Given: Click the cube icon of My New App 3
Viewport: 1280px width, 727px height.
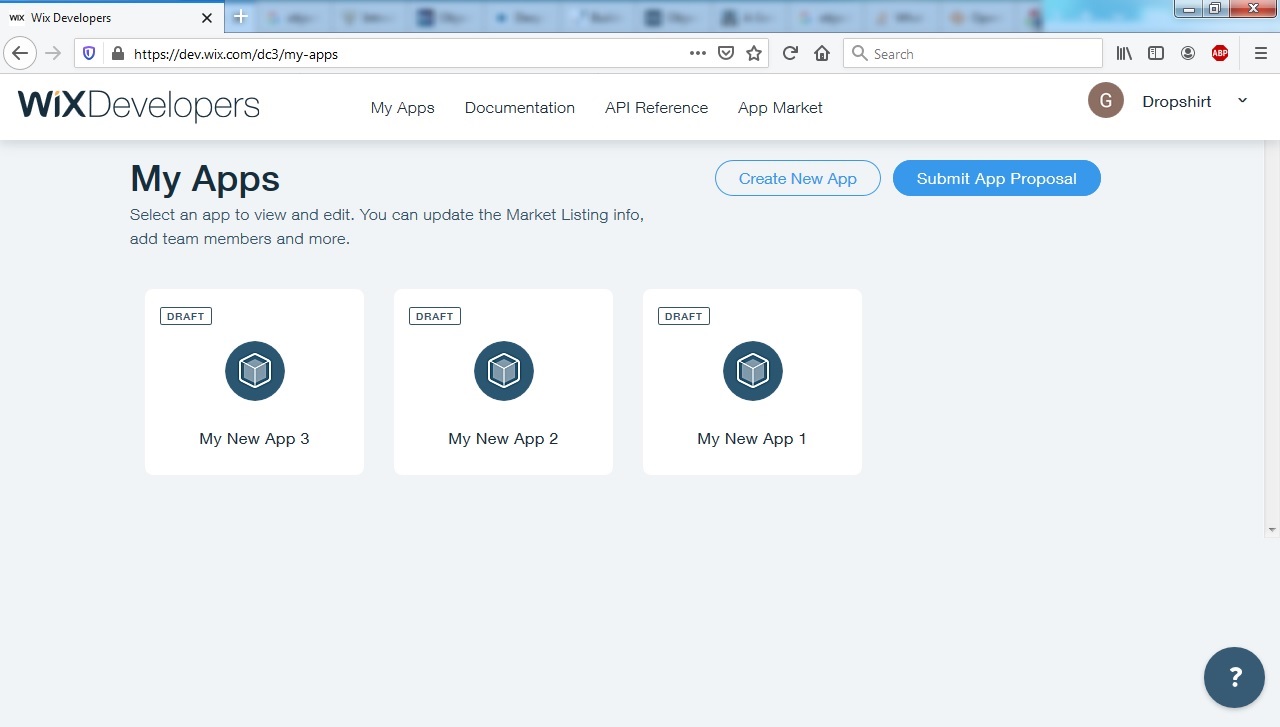Looking at the screenshot, I should (x=255, y=371).
